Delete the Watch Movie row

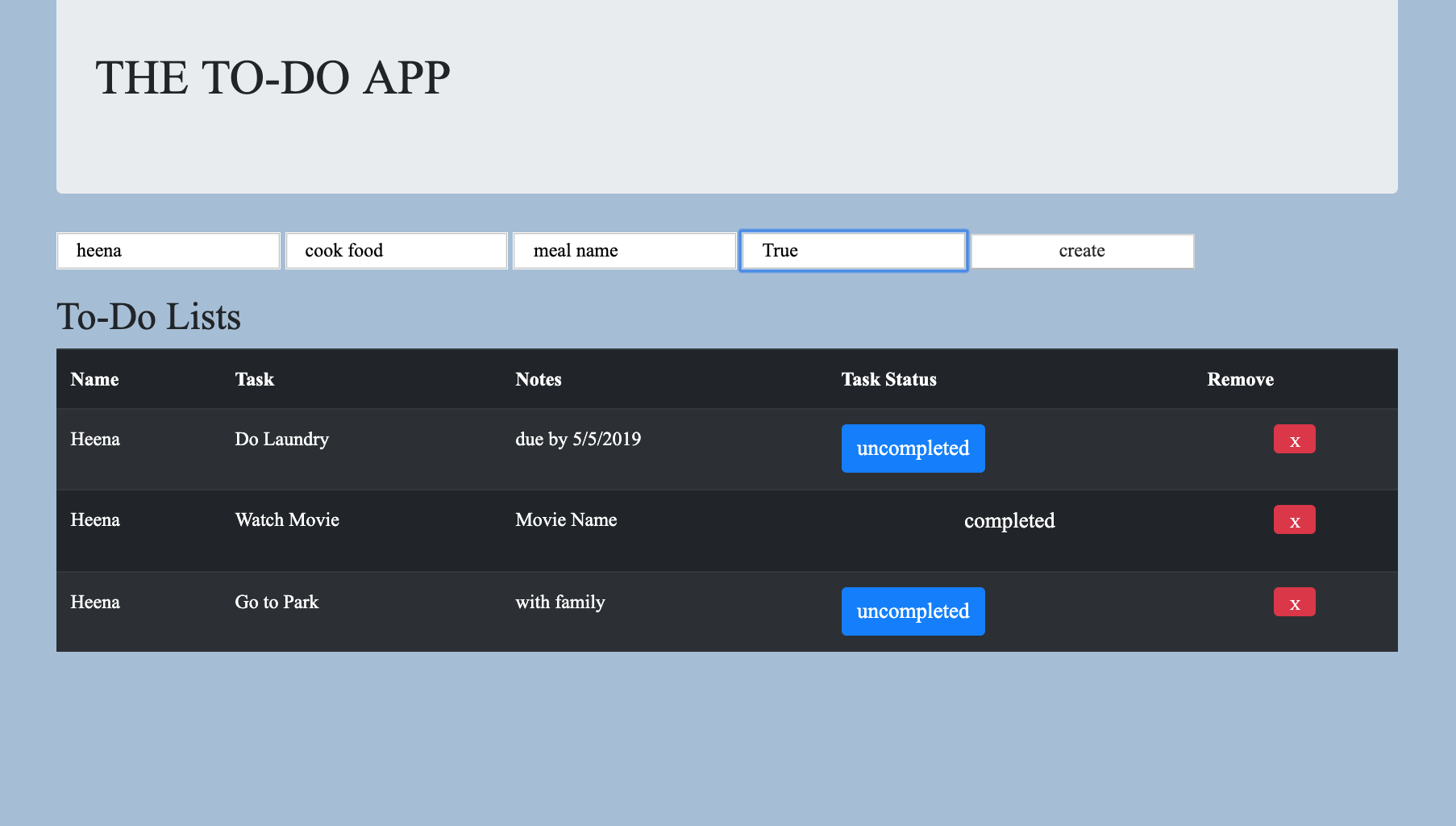(x=1294, y=519)
